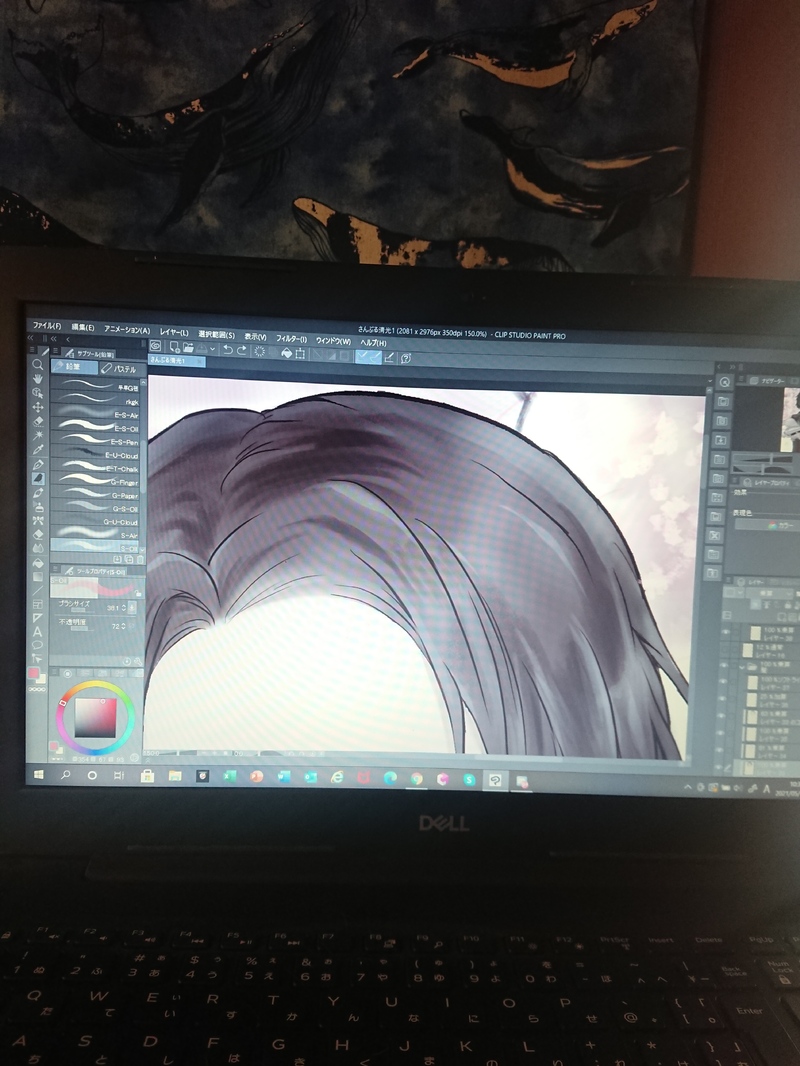The width and height of the screenshot is (800, 1066).
Task: Click the Clip Studio launcher icon
Action: click(155, 347)
